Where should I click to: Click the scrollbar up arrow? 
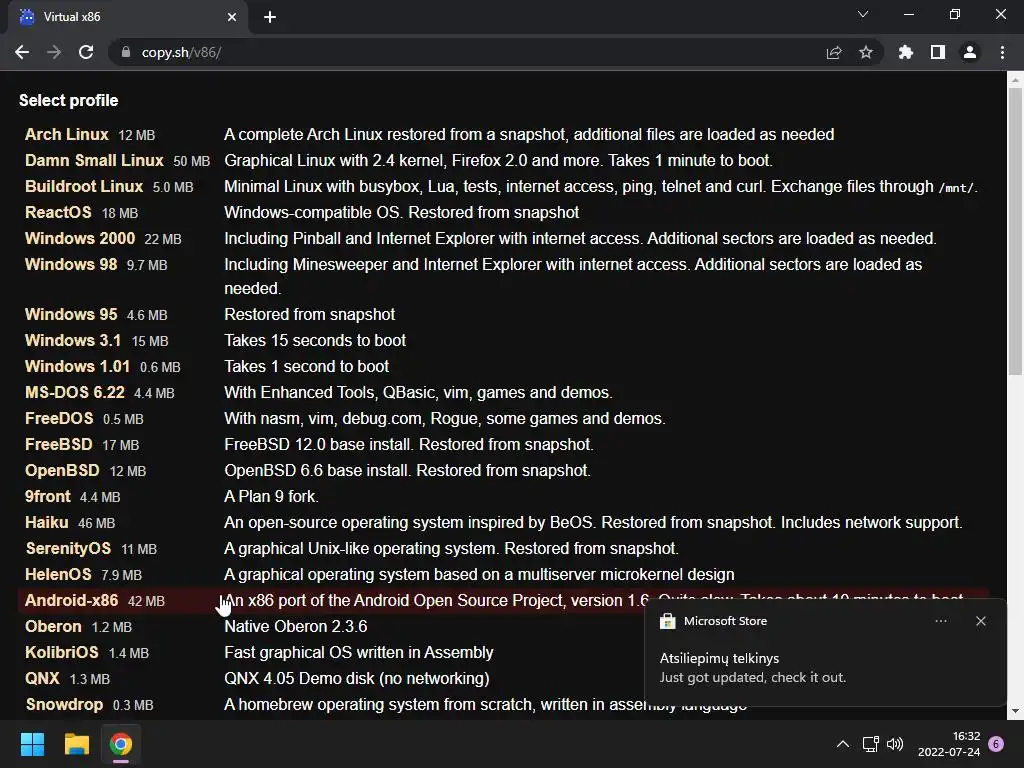pyautogui.click(x=1015, y=80)
